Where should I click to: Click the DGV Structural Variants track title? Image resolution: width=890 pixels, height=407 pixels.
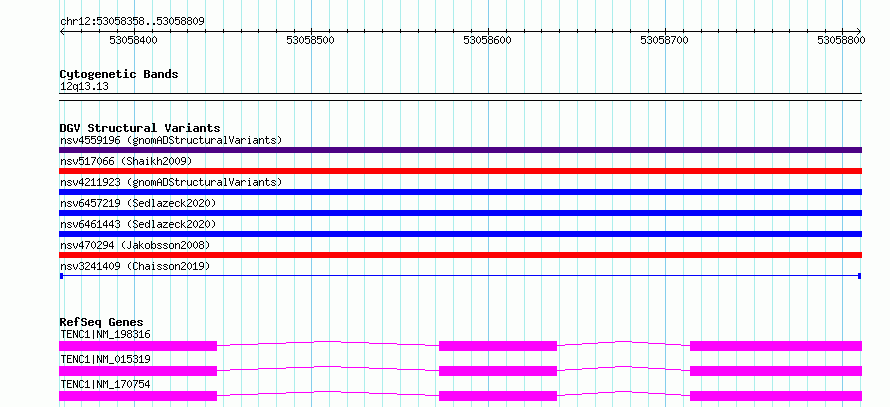140,128
